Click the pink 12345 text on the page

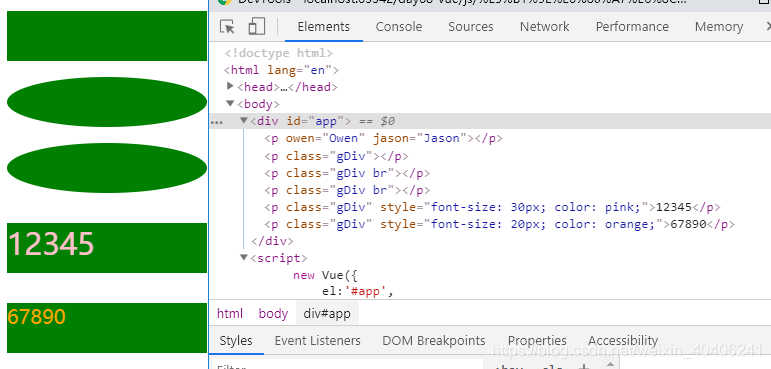(51, 244)
